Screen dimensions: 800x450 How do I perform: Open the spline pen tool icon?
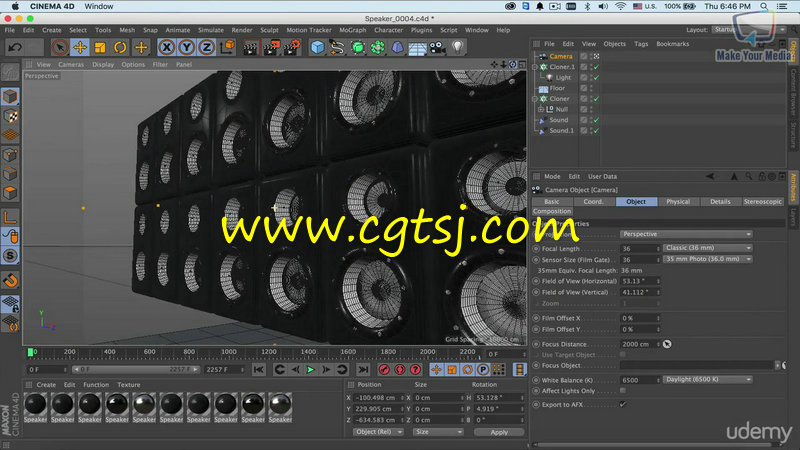pyautogui.click(x=337, y=47)
